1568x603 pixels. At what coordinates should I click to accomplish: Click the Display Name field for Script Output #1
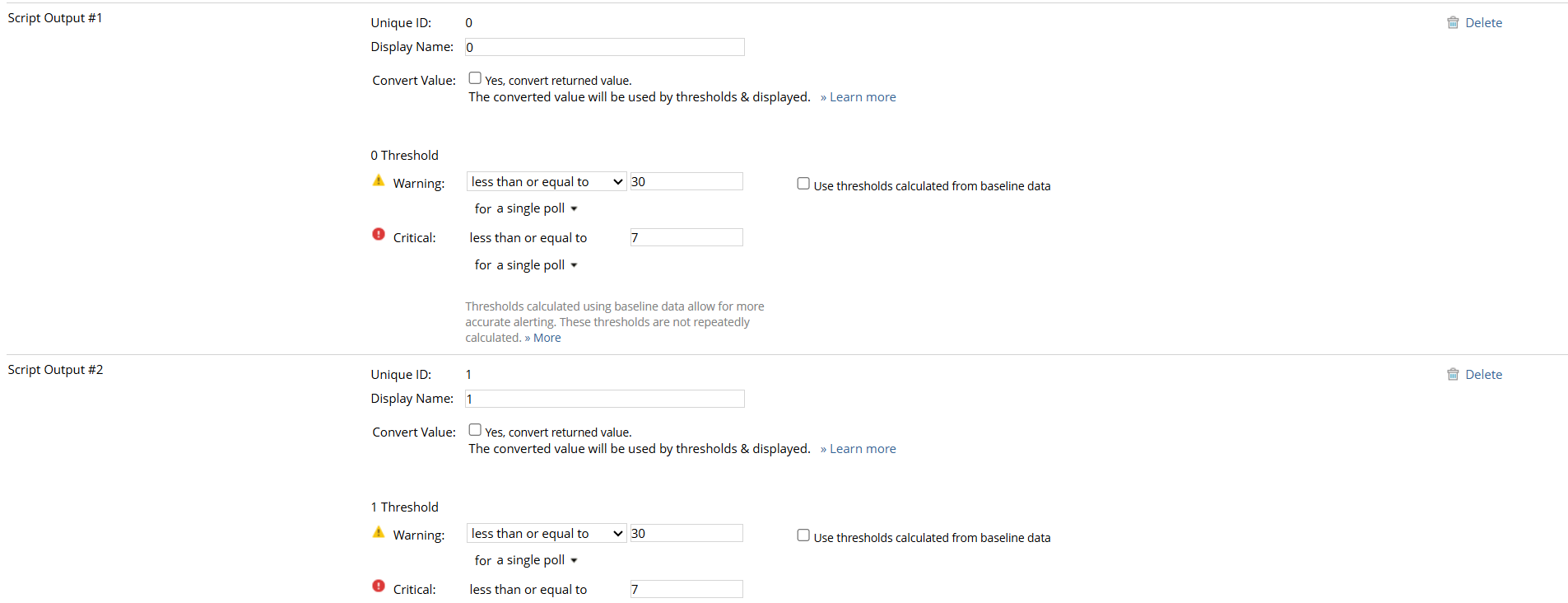(x=605, y=48)
